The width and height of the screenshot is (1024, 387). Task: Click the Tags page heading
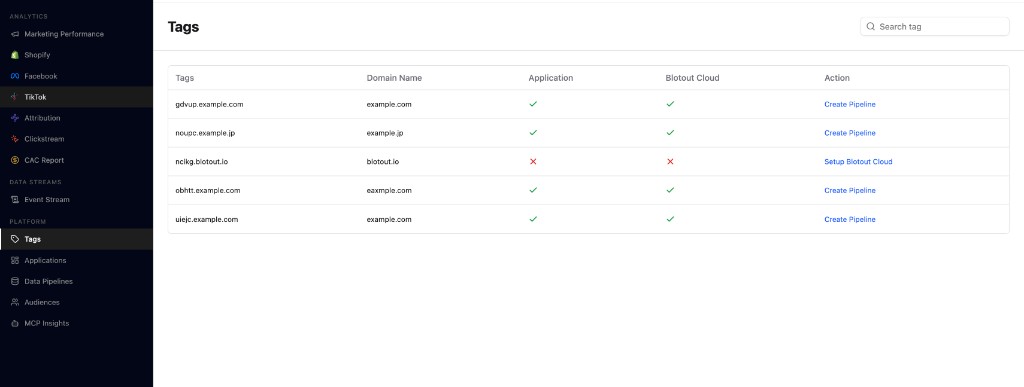(x=184, y=27)
